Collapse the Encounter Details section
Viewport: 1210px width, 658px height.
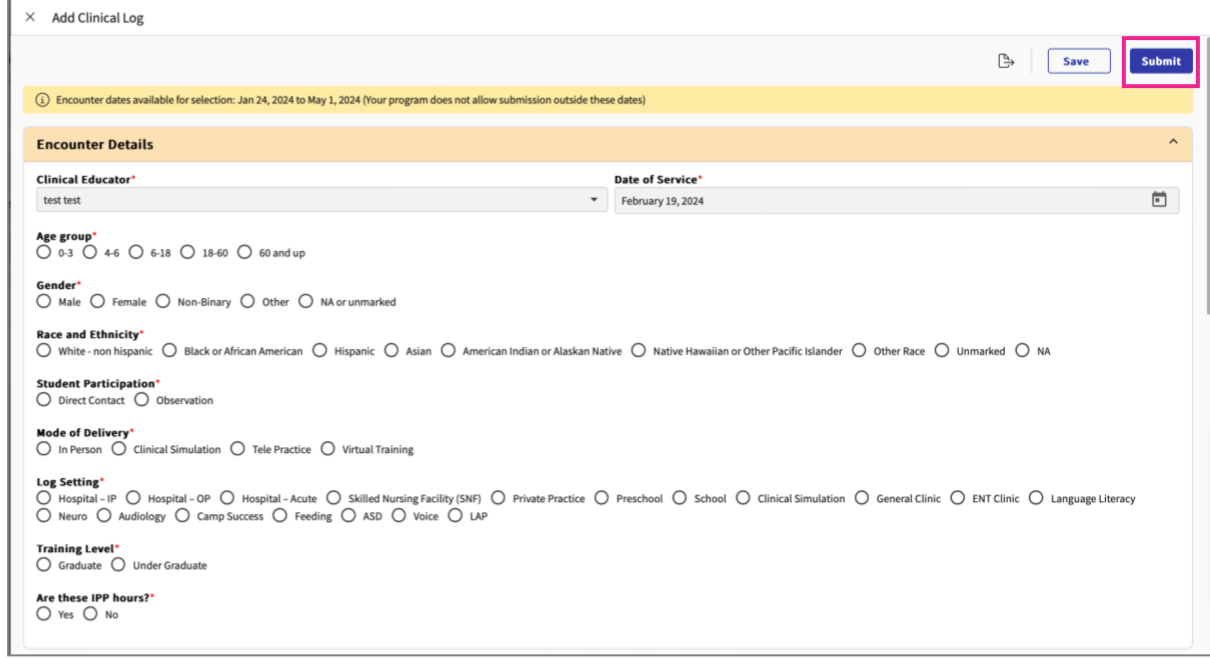pos(1173,143)
